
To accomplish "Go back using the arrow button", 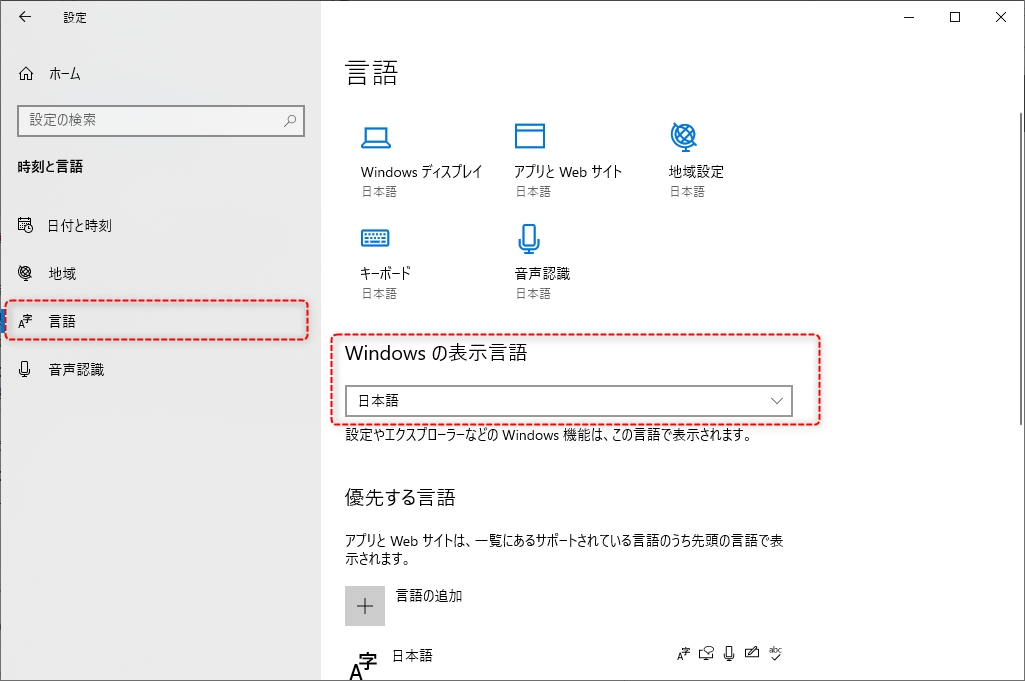I will (x=23, y=16).
